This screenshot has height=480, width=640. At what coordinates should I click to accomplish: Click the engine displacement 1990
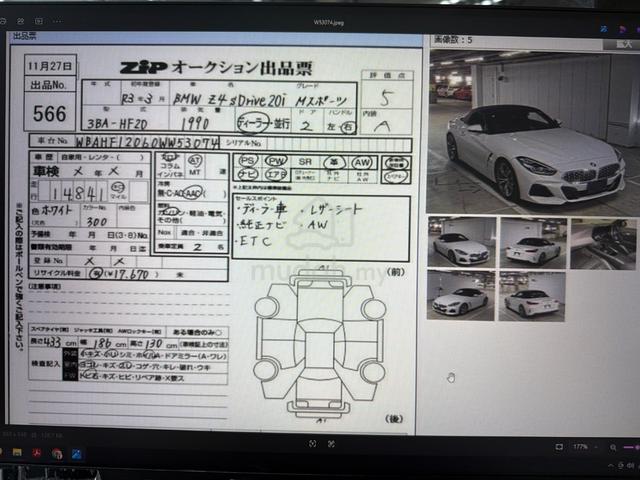tap(195, 124)
